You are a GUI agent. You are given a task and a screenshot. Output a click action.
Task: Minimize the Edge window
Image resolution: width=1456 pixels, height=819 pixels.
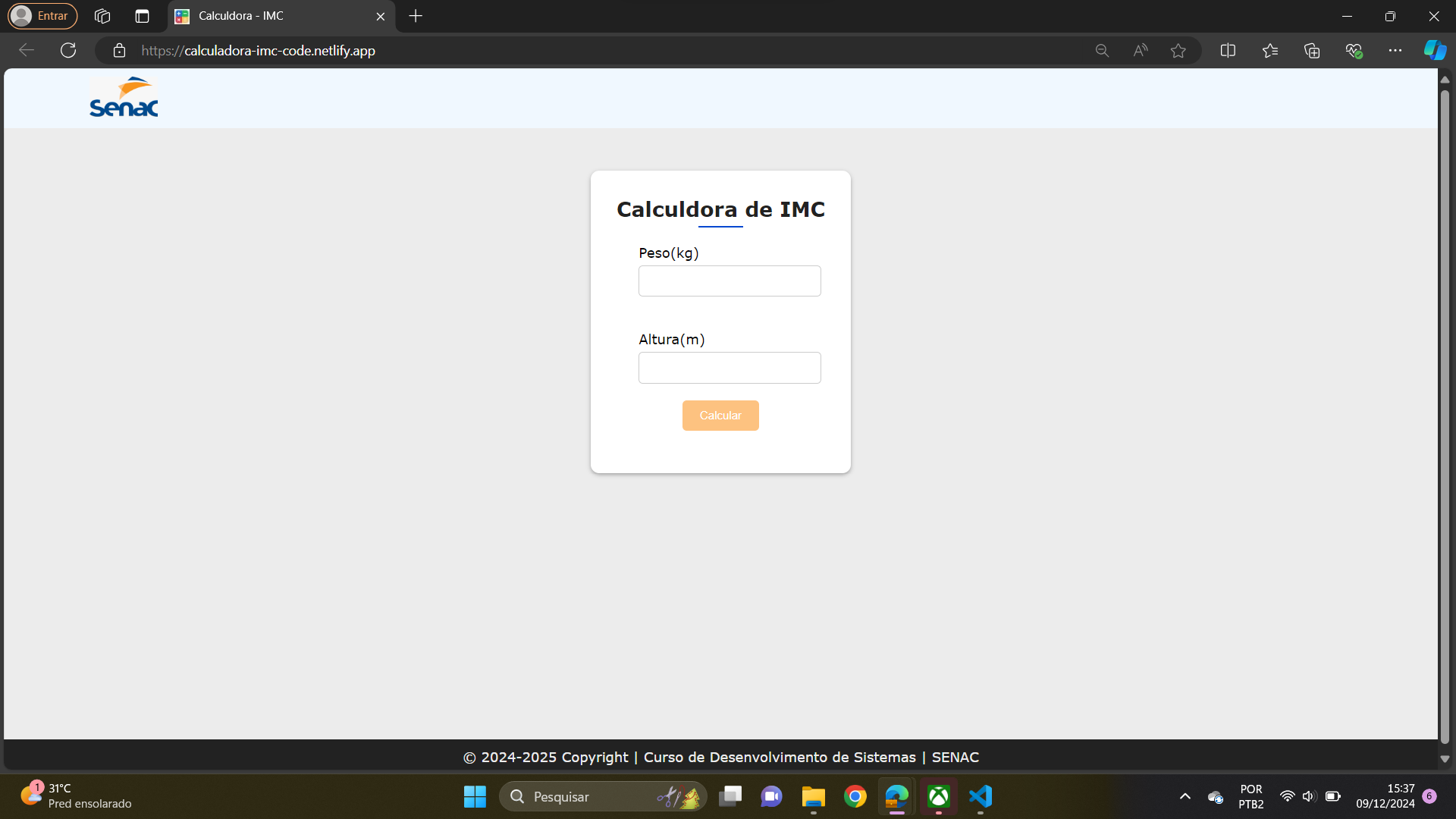[1347, 16]
